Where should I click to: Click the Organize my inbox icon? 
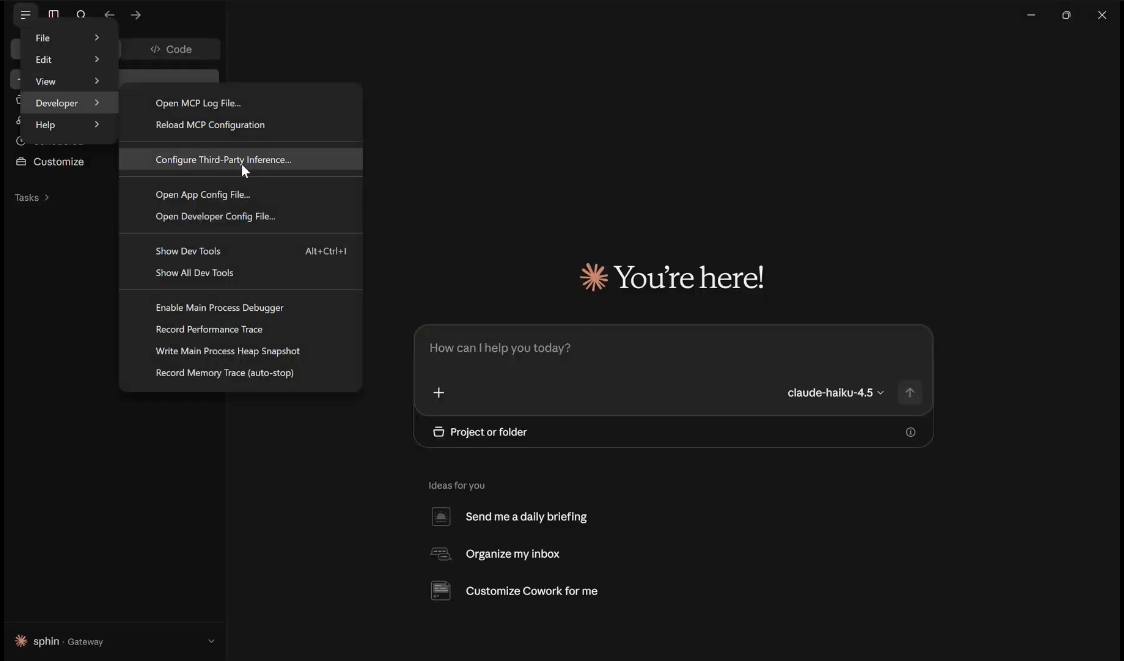click(440, 553)
